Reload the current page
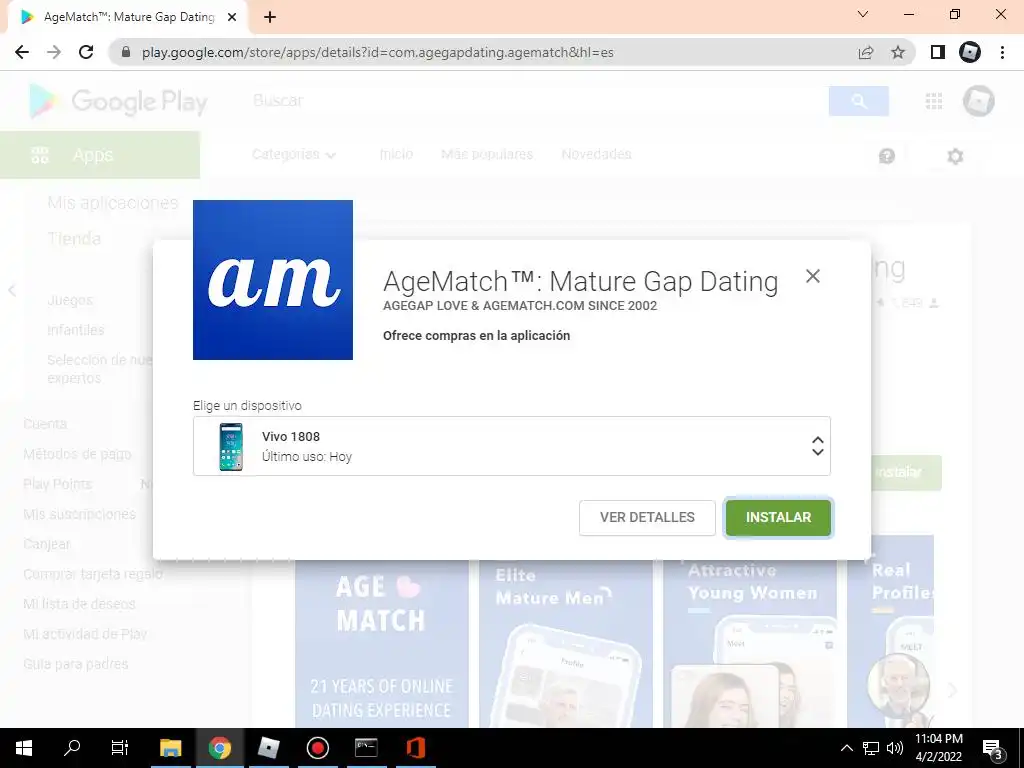The width and height of the screenshot is (1024, 768). click(86, 52)
